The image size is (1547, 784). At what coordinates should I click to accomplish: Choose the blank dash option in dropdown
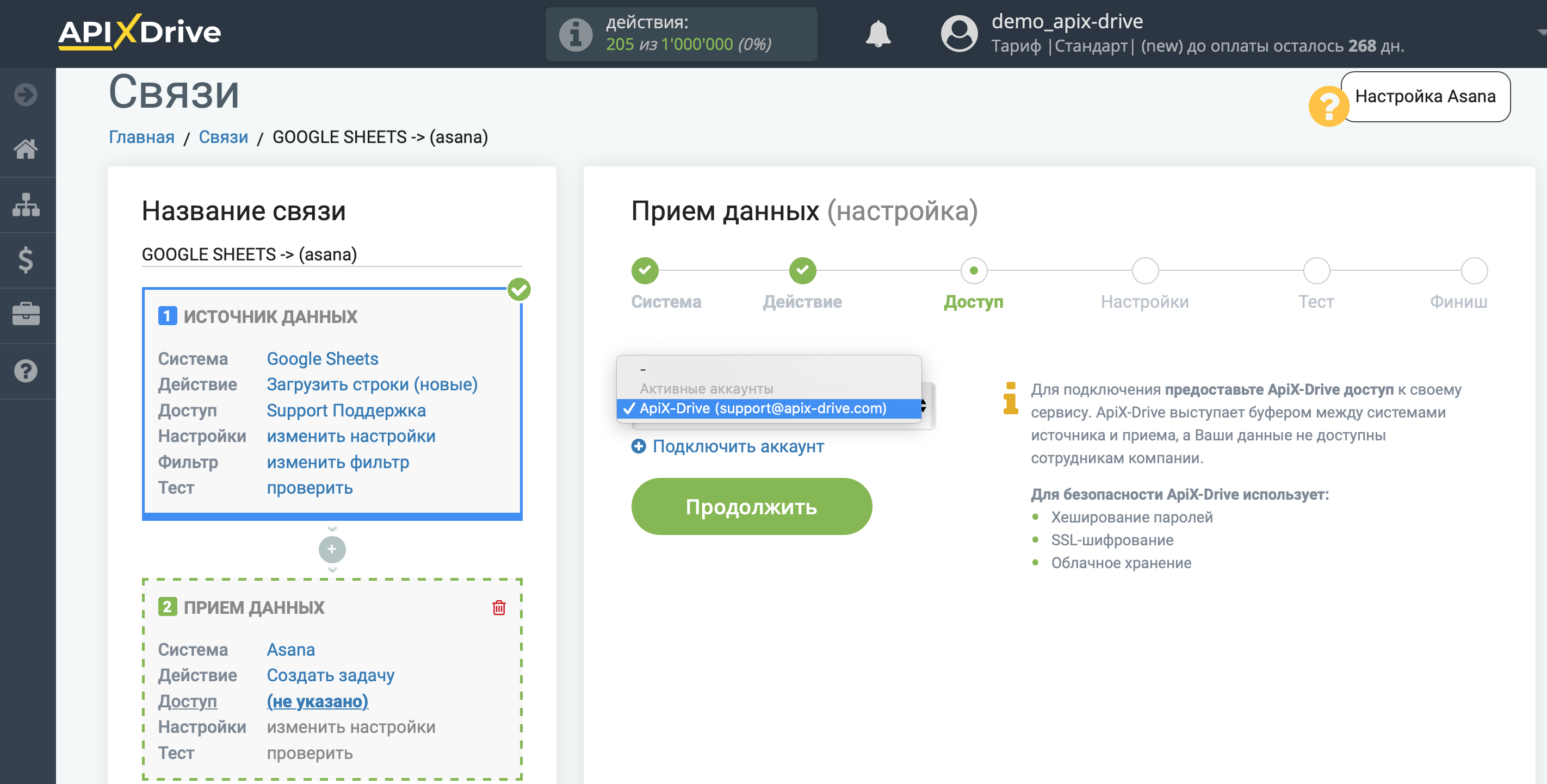click(x=769, y=369)
